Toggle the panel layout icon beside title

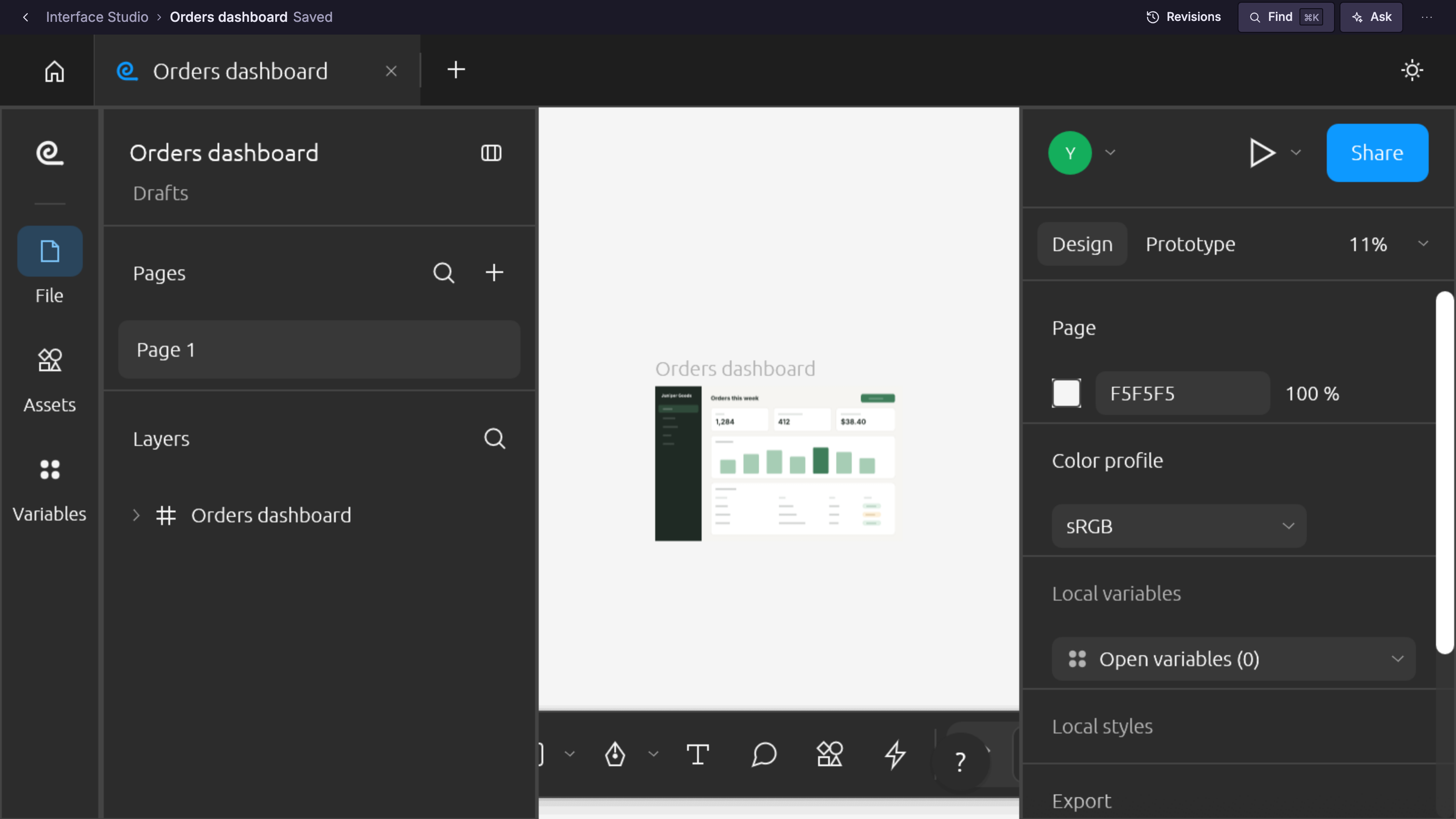(491, 153)
